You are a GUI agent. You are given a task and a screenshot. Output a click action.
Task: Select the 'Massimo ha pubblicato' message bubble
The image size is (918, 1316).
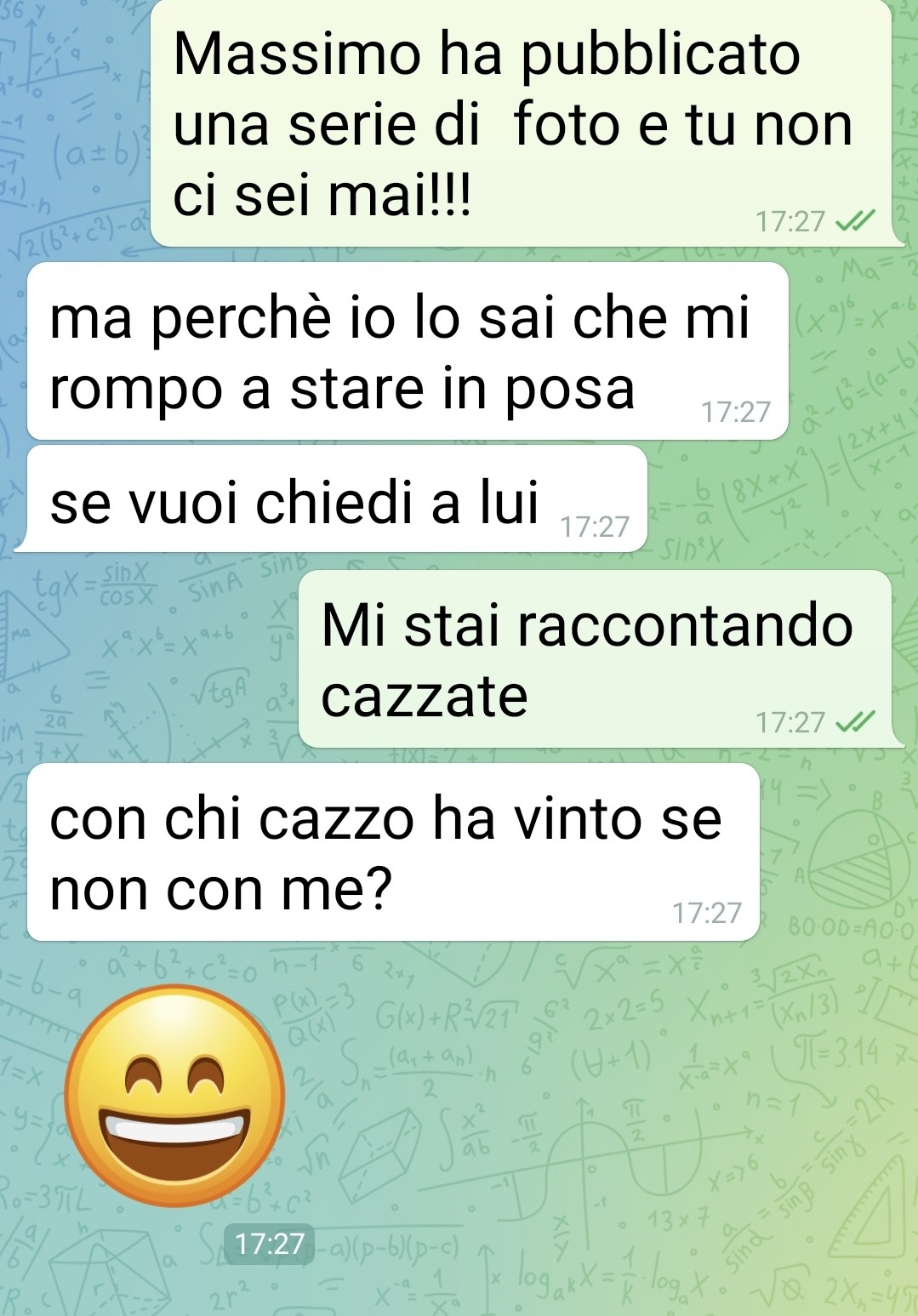pyautogui.click(x=522, y=123)
